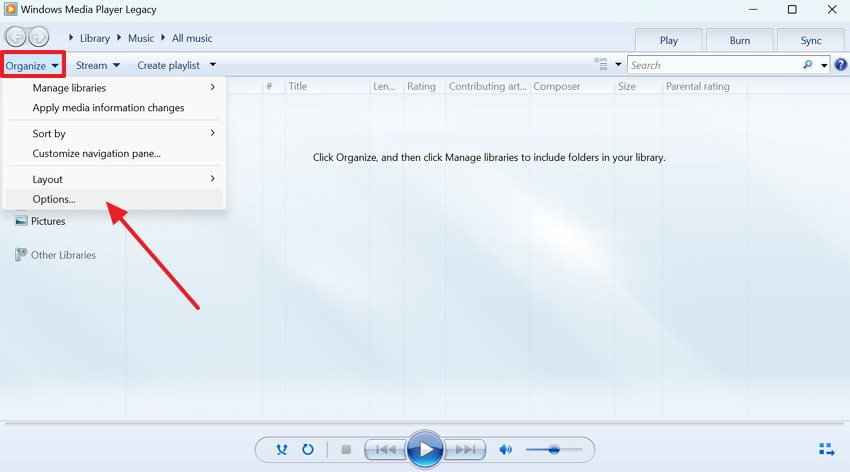Switch to Now Playing view icon

827,449
